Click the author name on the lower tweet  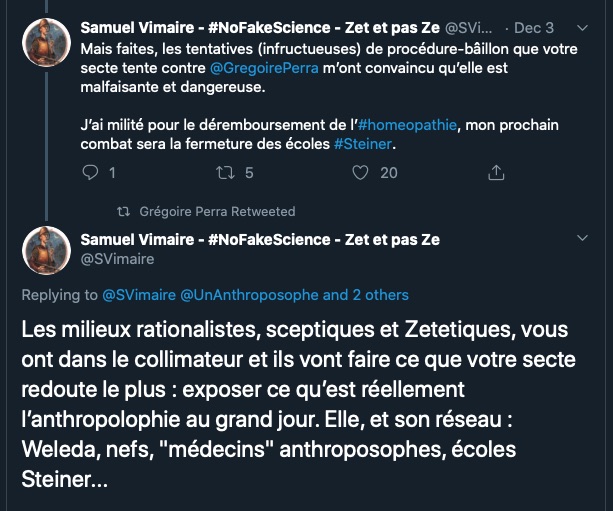(260, 240)
